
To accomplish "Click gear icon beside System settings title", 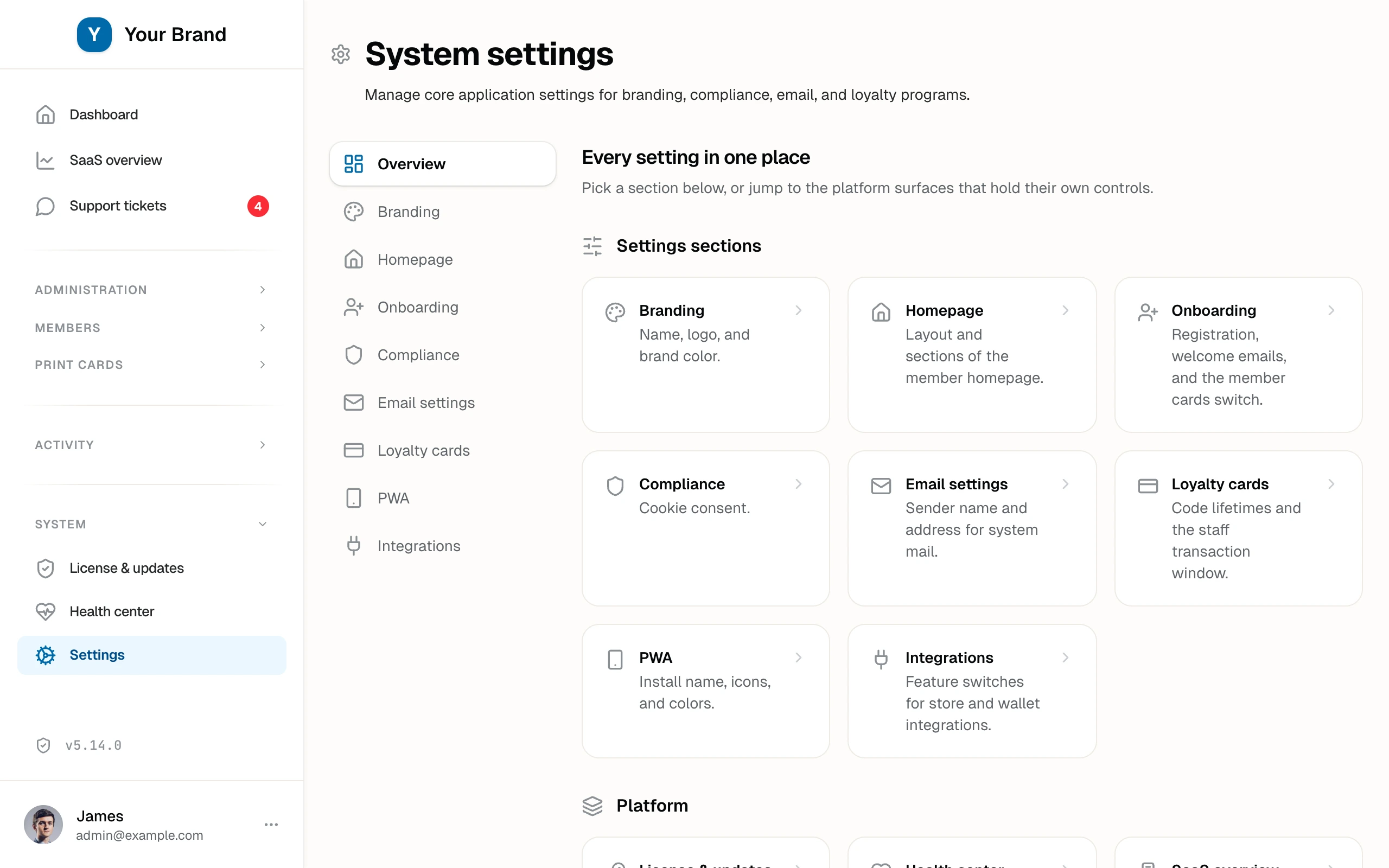I will [340, 54].
